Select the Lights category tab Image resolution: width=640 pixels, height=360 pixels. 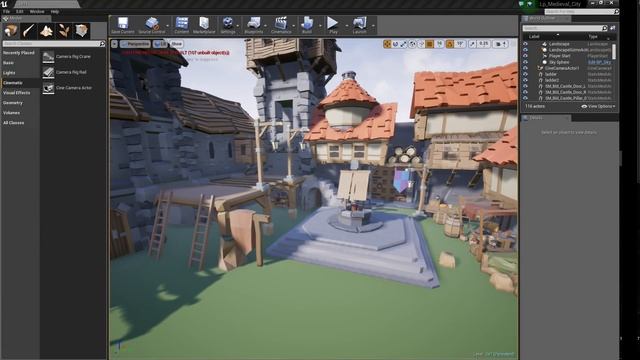(x=20, y=73)
